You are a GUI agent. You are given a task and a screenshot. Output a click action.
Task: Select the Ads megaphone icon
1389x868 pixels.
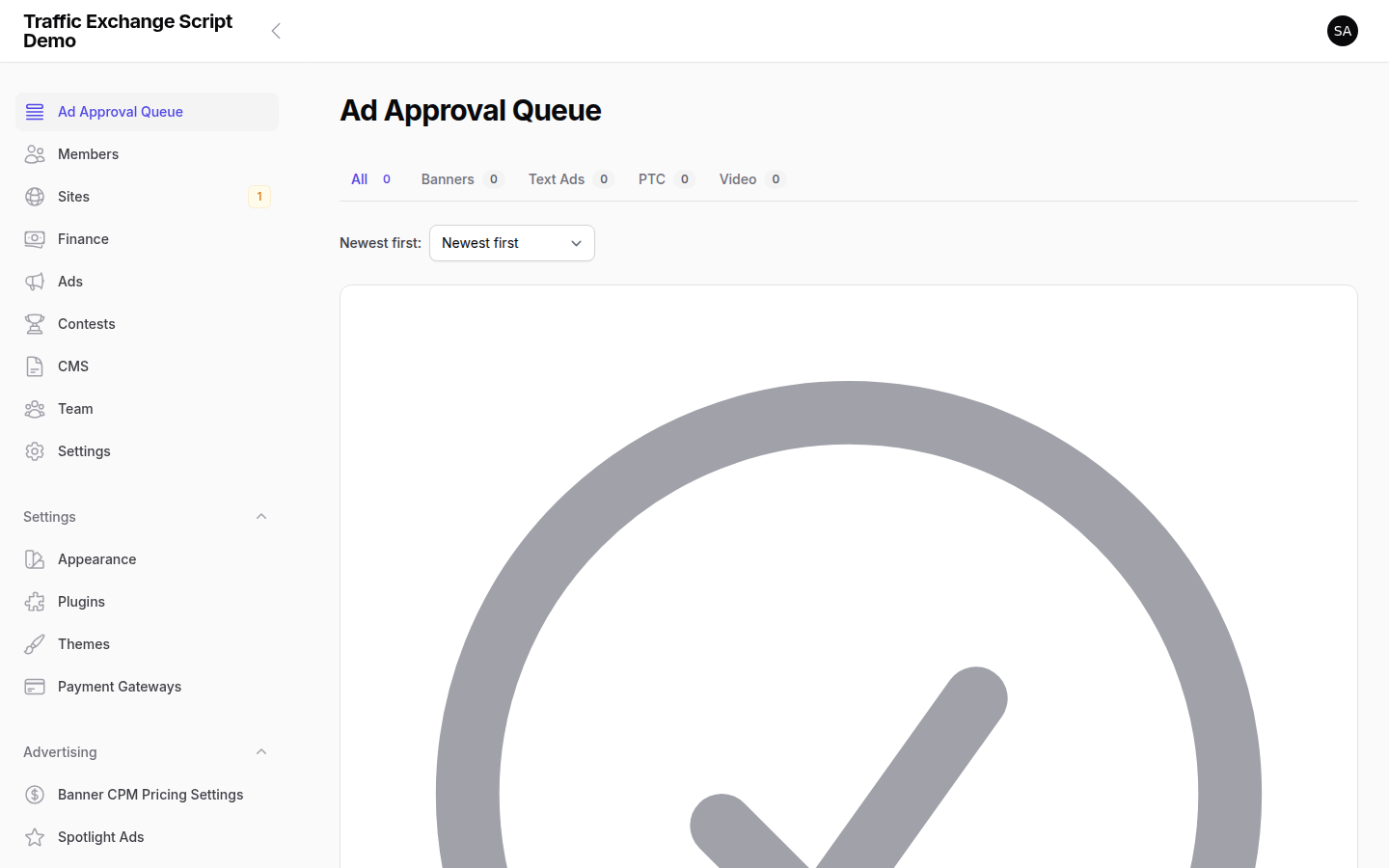pyautogui.click(x=34, y=281)
